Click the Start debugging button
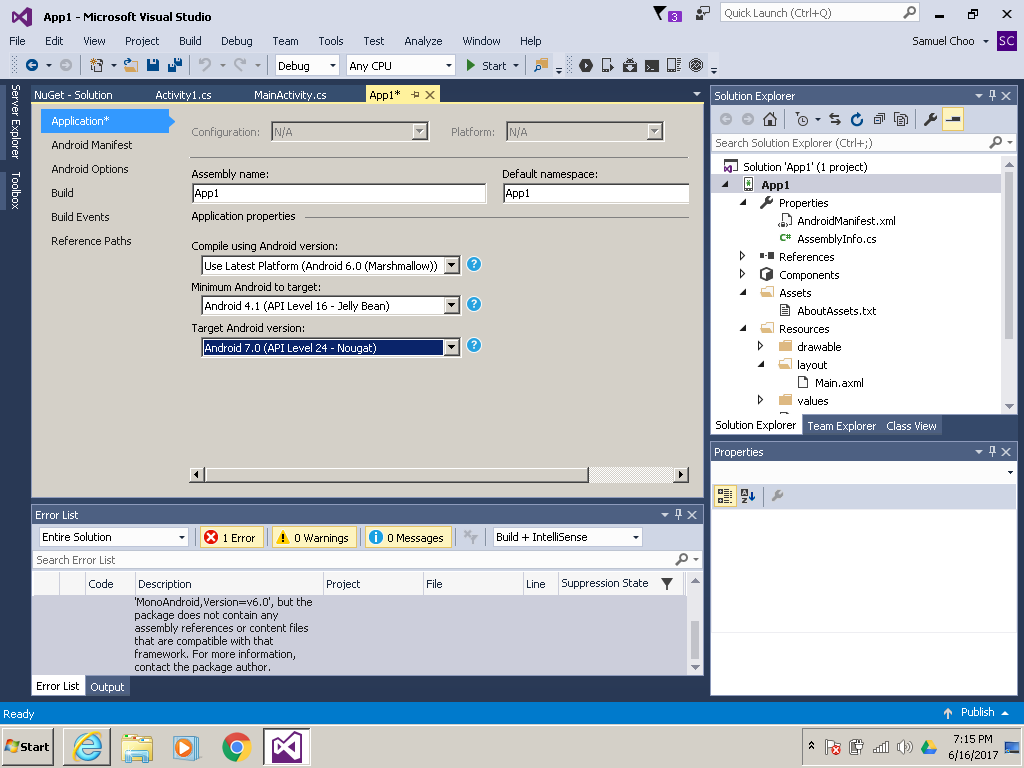The width and height of the screenshot is (1024, 768). click(487, 65)
